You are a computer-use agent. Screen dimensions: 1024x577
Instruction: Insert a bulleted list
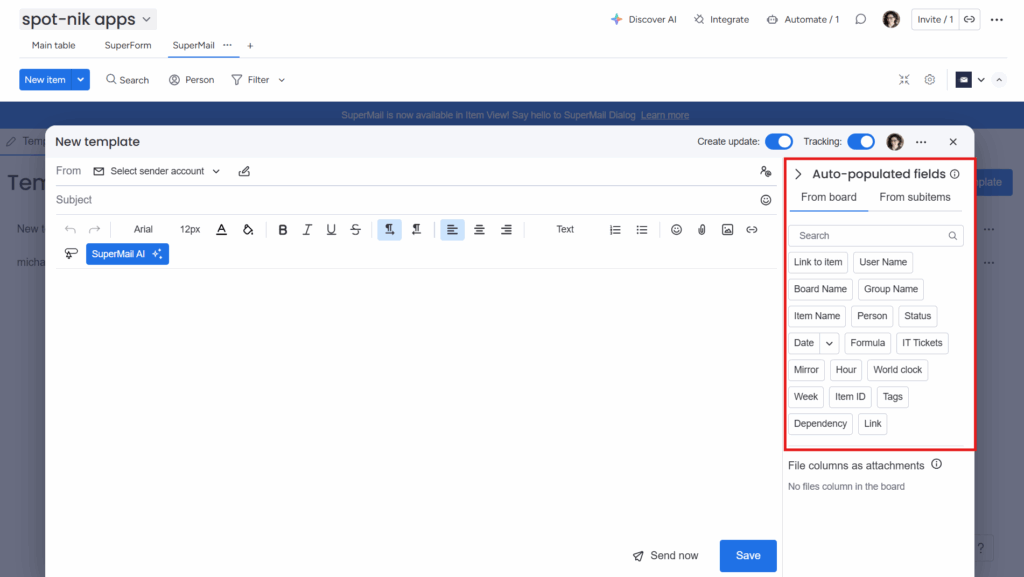tap(642, 230)
